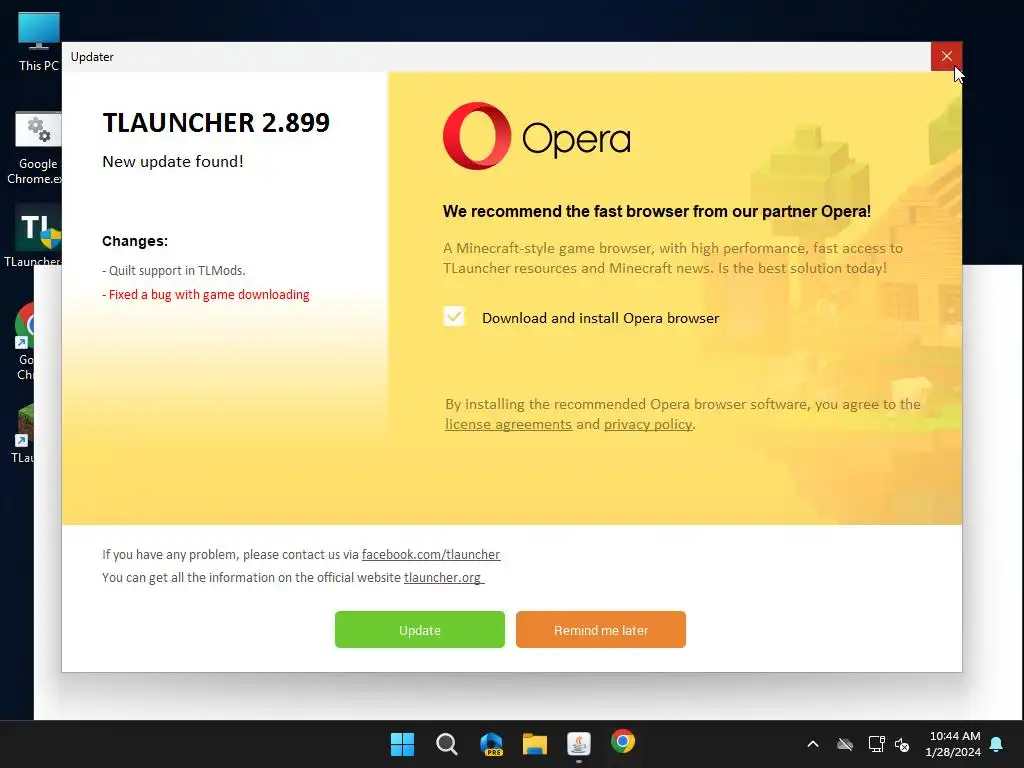Open taskbar Search
1024x768 pixels.
point(447,744)
